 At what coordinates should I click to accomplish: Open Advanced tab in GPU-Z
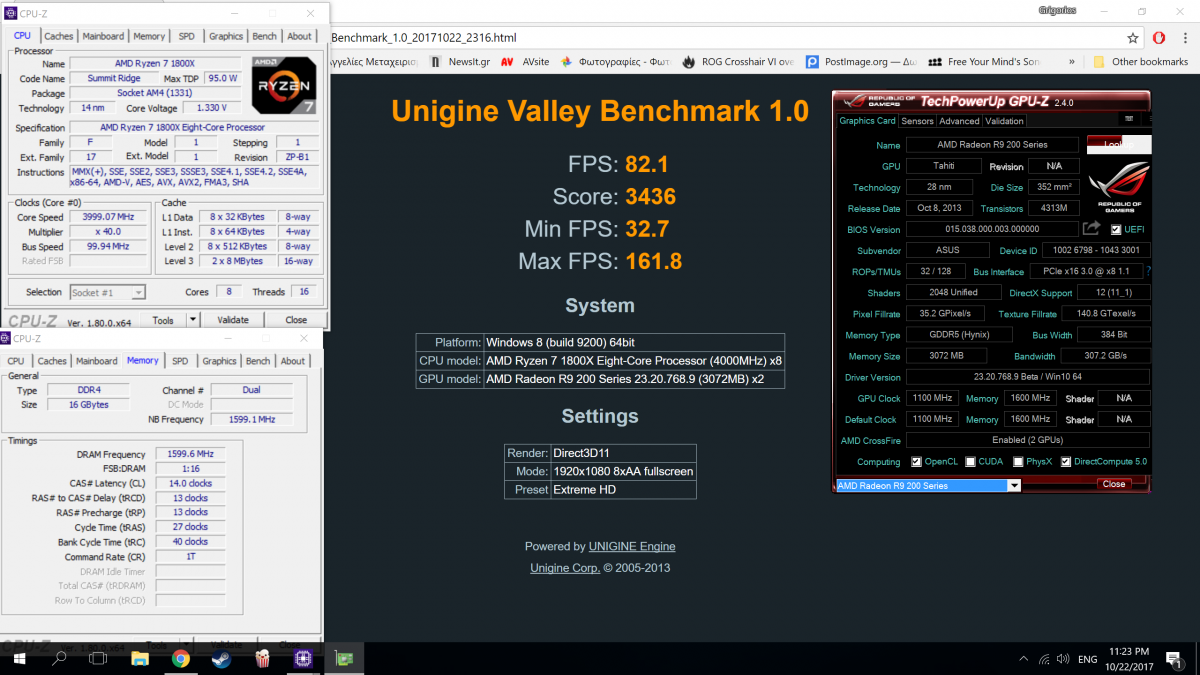pos(959,121)
